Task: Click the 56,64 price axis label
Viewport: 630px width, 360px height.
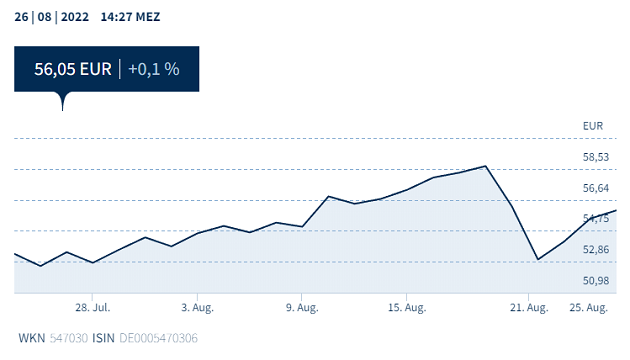Action: 596,188
